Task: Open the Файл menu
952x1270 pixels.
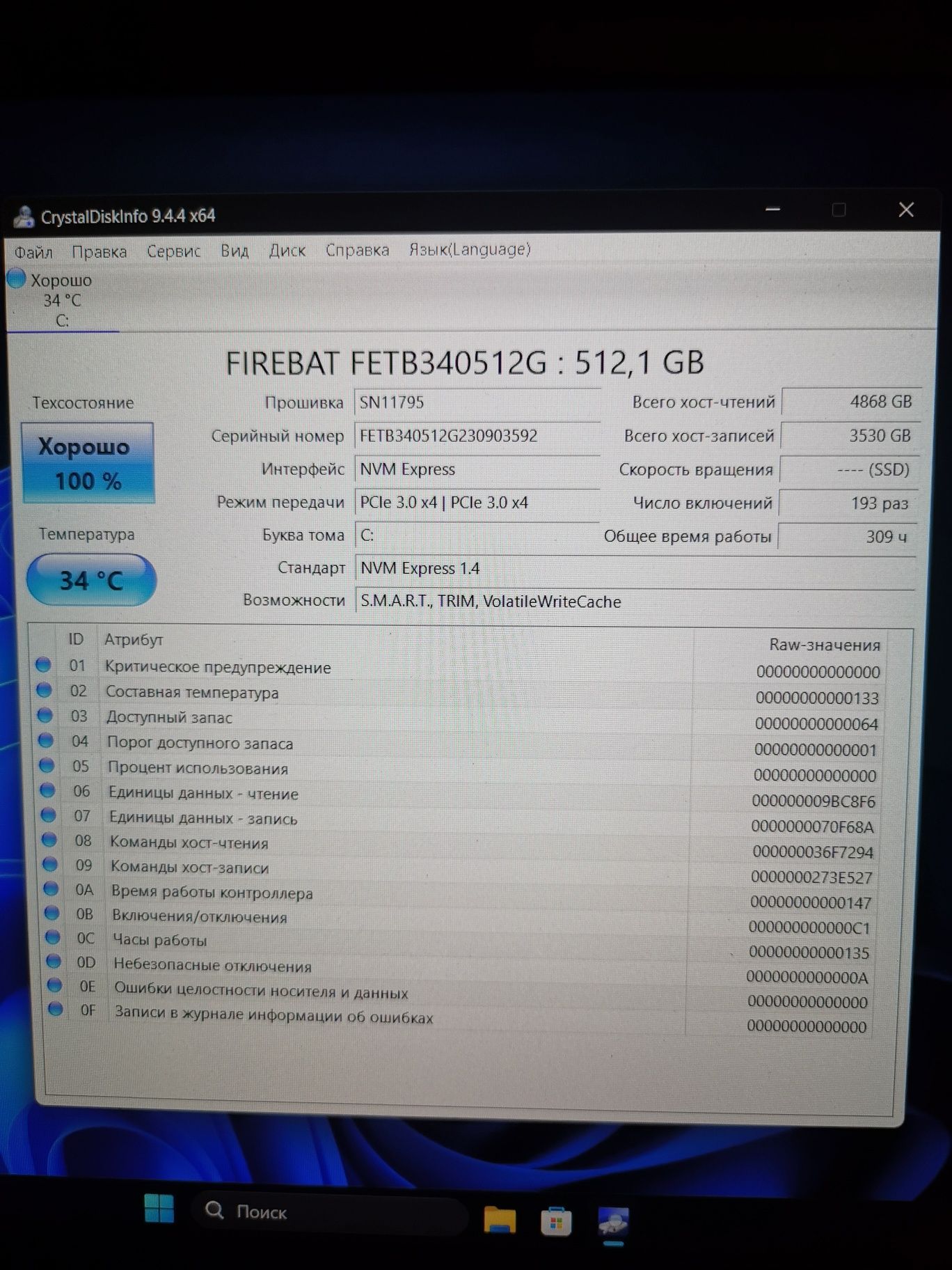Action: (x=33, y=251)
